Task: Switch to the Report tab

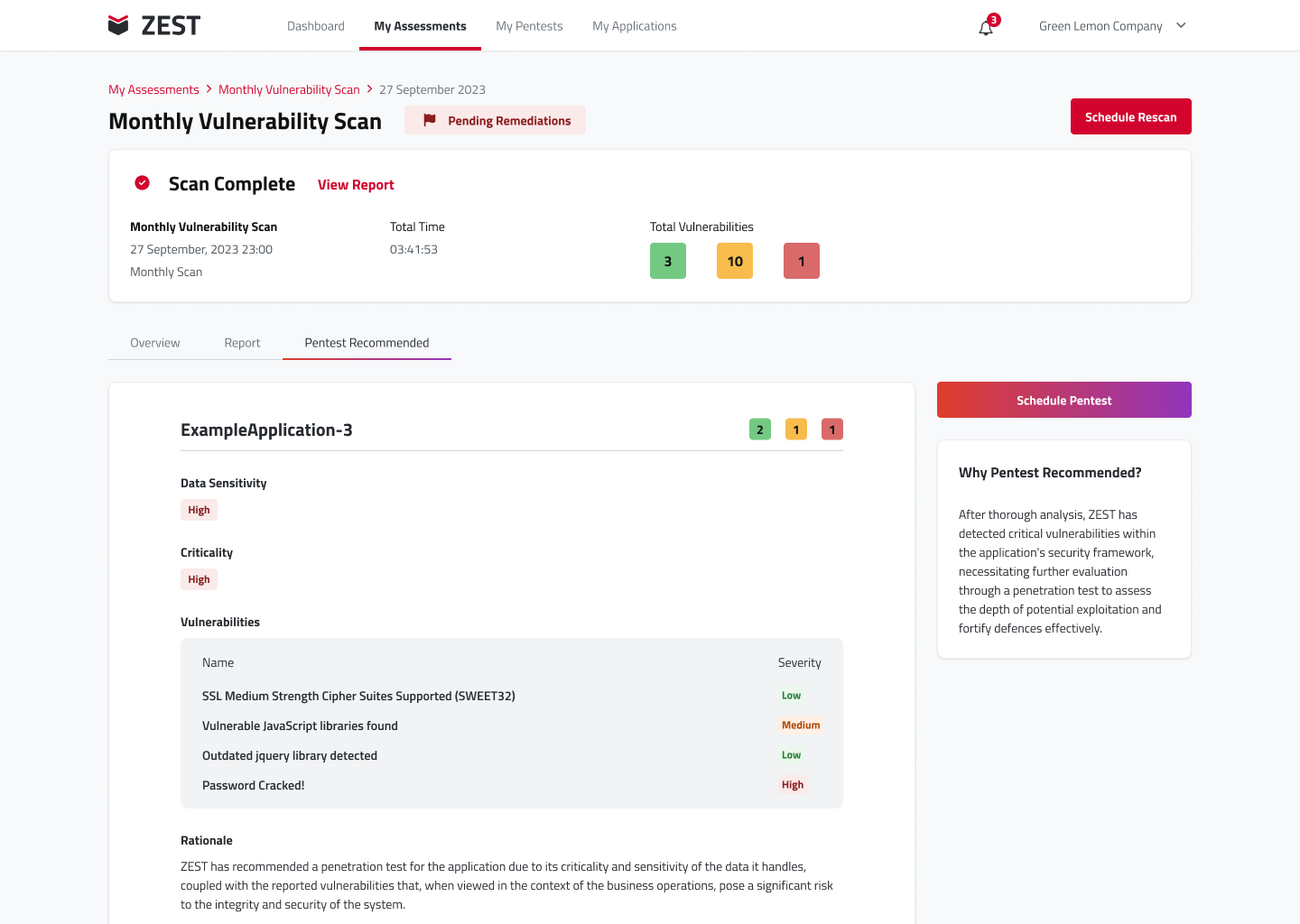Action: 242,343
